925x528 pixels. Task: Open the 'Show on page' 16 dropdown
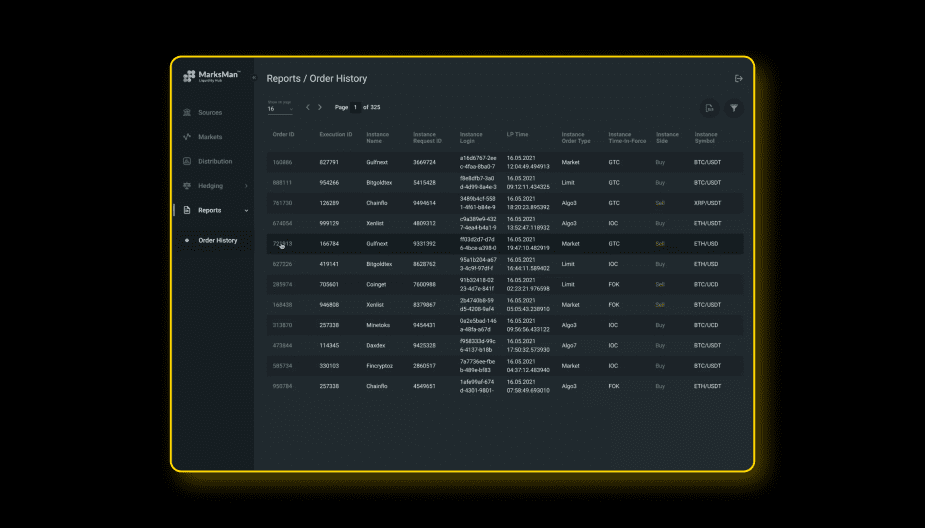279,108
